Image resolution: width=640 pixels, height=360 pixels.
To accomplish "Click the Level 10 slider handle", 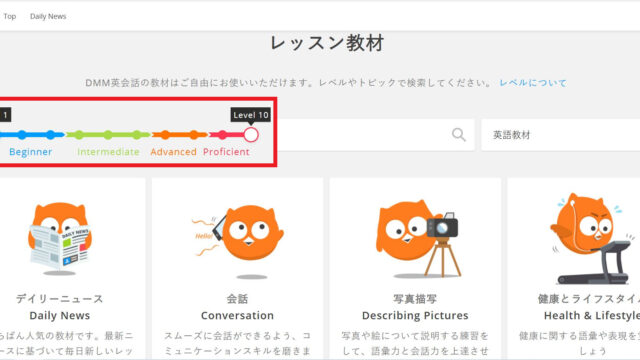I will (x=251, y=135).
